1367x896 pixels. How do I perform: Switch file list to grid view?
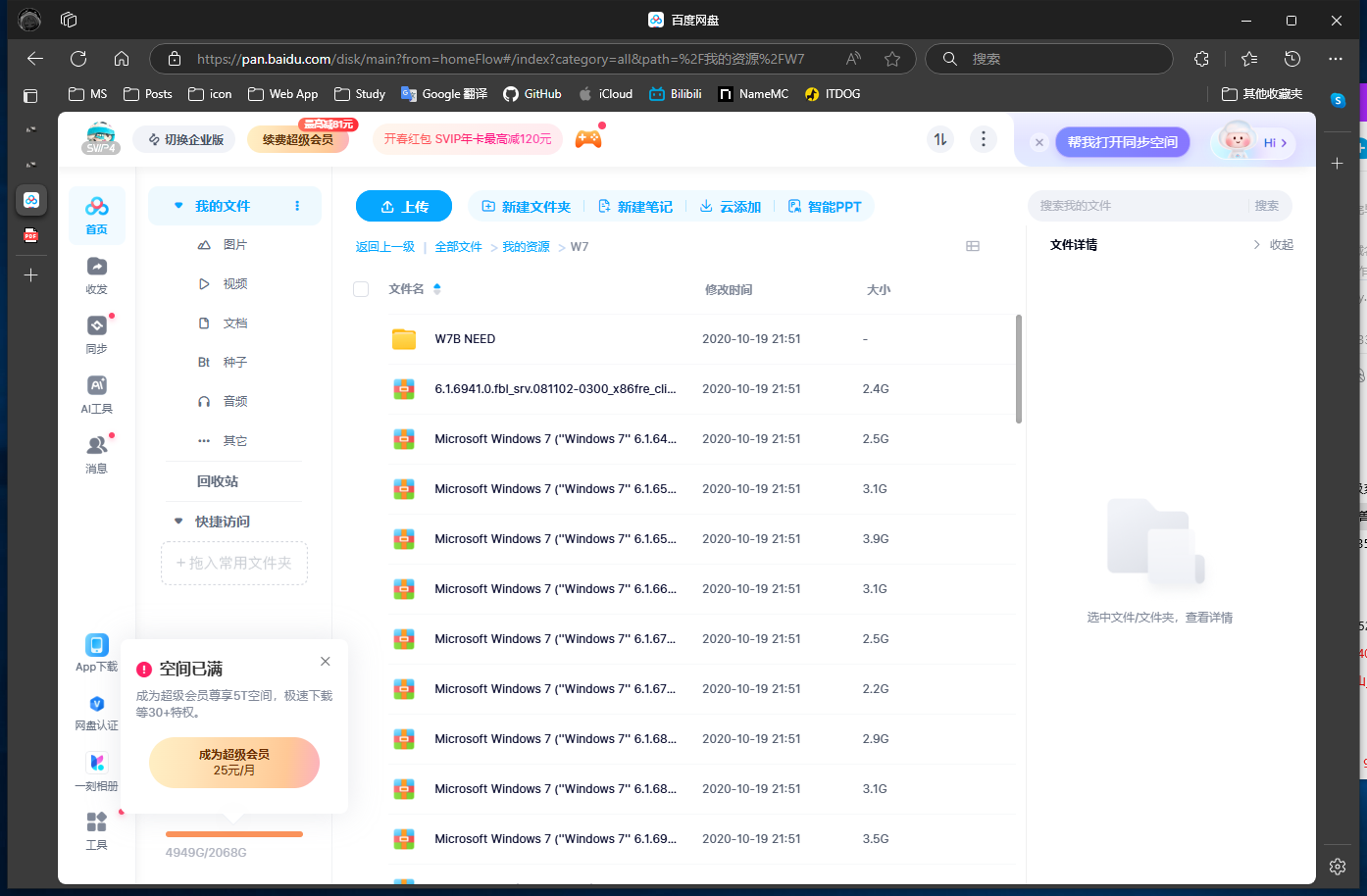coord(973,246)
